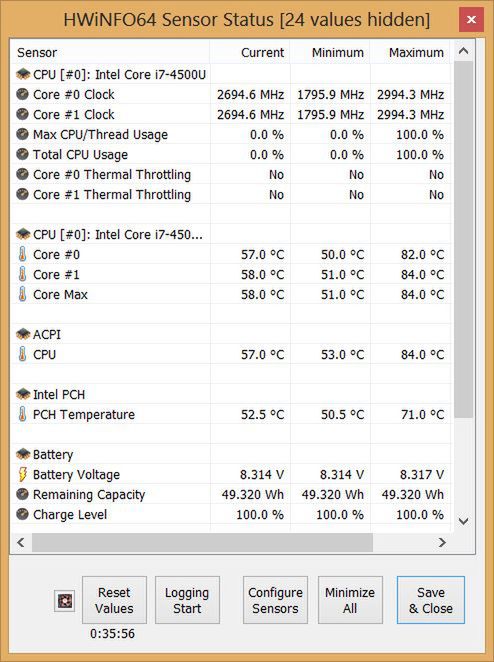
Task: Select the Core Max row label
Action: [x=60, y=294]
